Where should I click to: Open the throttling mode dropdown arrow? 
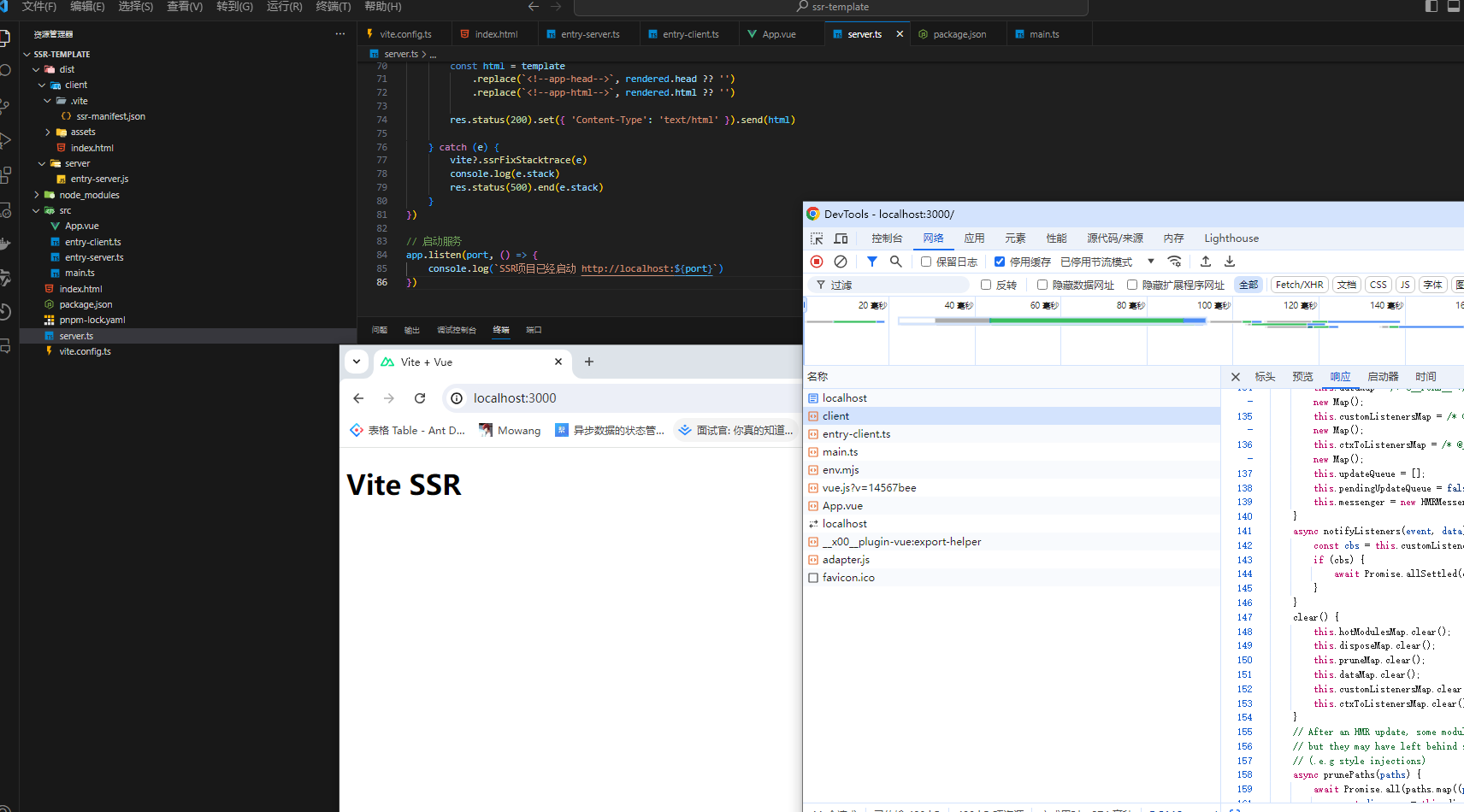click(1151, 262)
